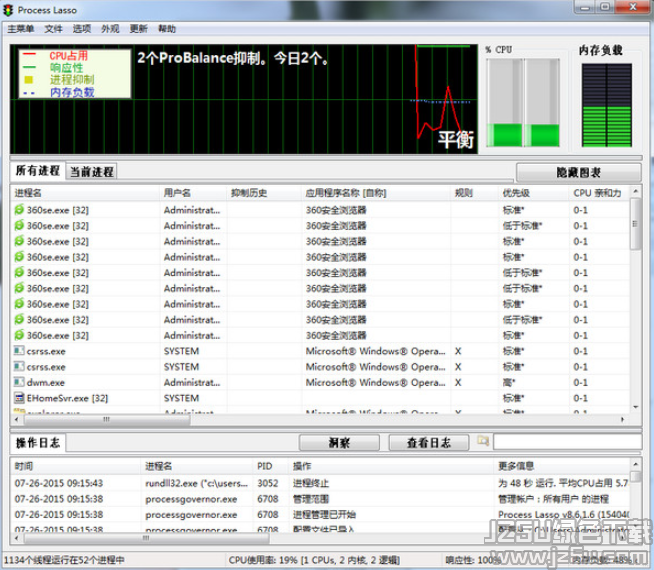Click the log 时间 column header
Screen dimensions: 654x570
pyautogui.click(x=75, y=466)
